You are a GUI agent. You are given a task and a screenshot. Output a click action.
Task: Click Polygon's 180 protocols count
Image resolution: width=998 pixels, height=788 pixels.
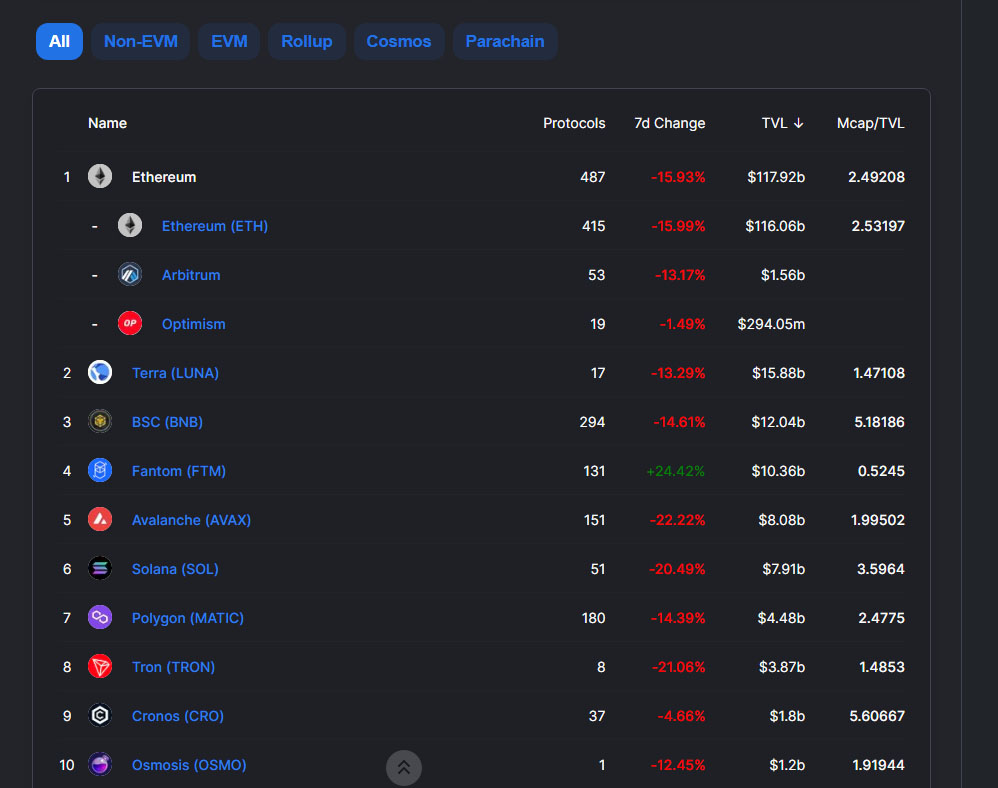pos(594,618)
